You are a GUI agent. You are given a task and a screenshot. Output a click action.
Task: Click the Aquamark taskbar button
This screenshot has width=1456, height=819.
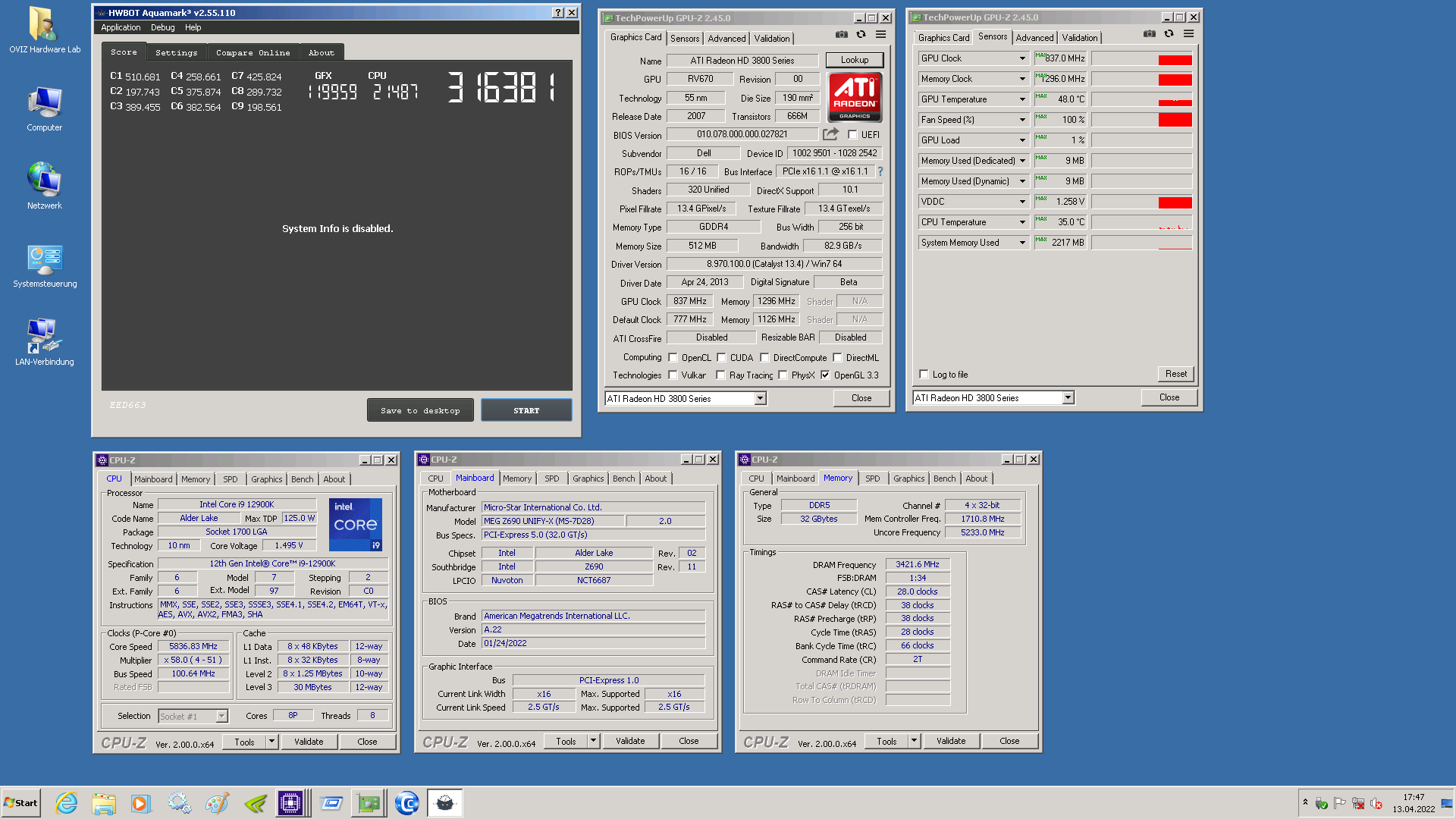click(445, 803)
